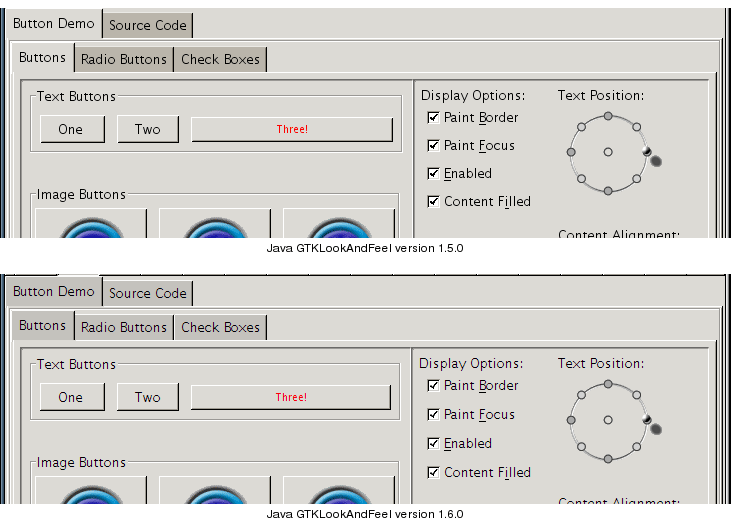731x532 pixels.
Task: Open the Source Code tab in the 1.5.0 panel
Action: 147,25
